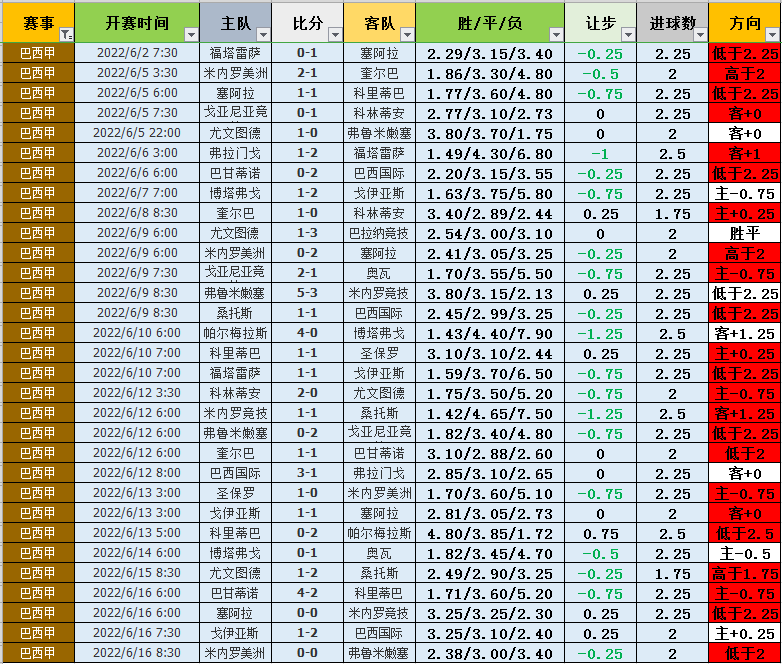Open the 方向 column filter arrow
The width and height of the screenshot is (782, 664).
771,35
